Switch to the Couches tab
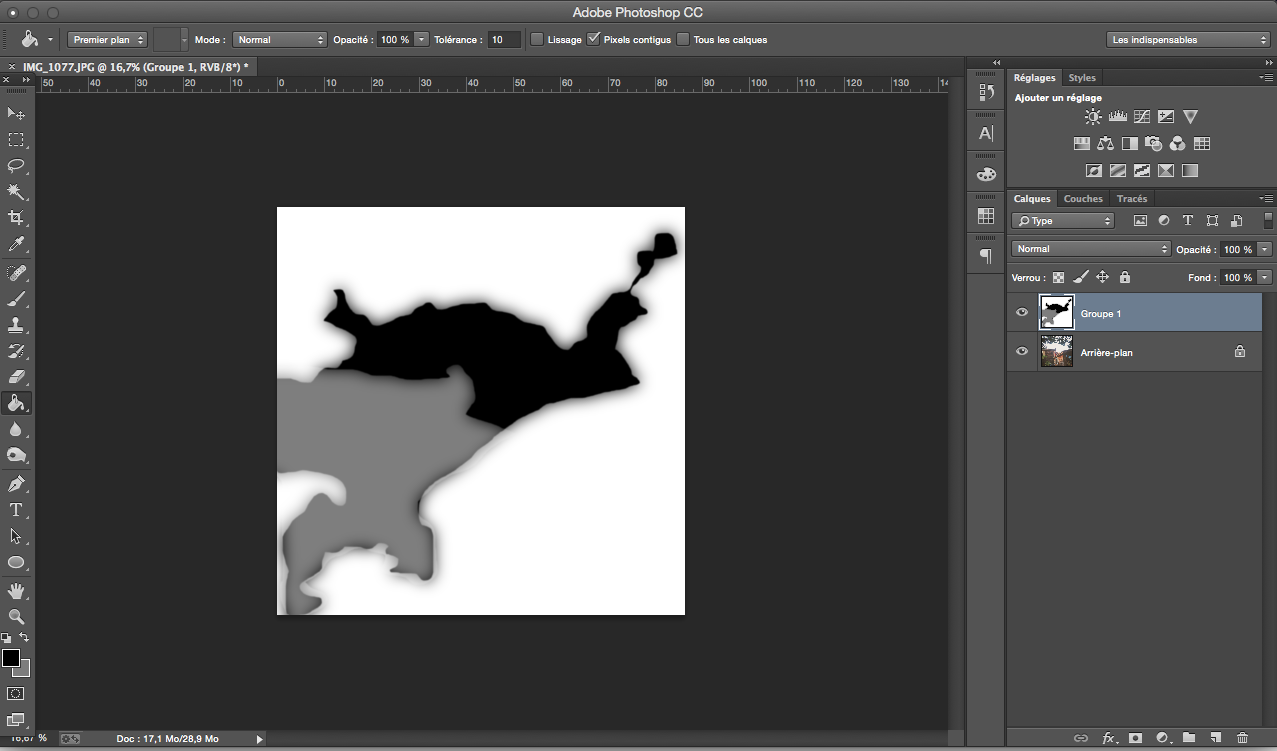 1083,198
